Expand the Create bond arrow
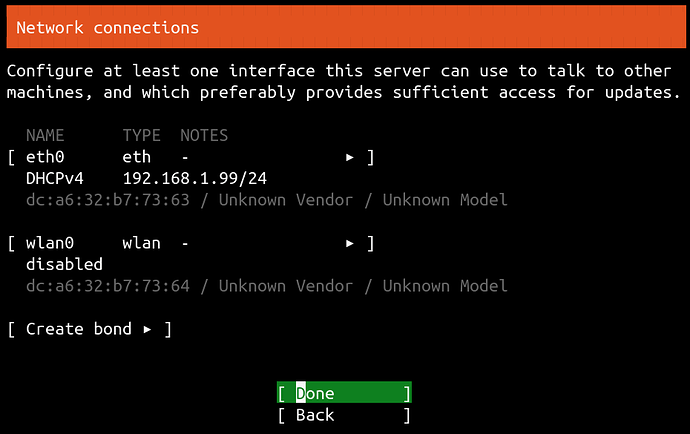This screenshot has width=690, height=434. click(147, 329)
